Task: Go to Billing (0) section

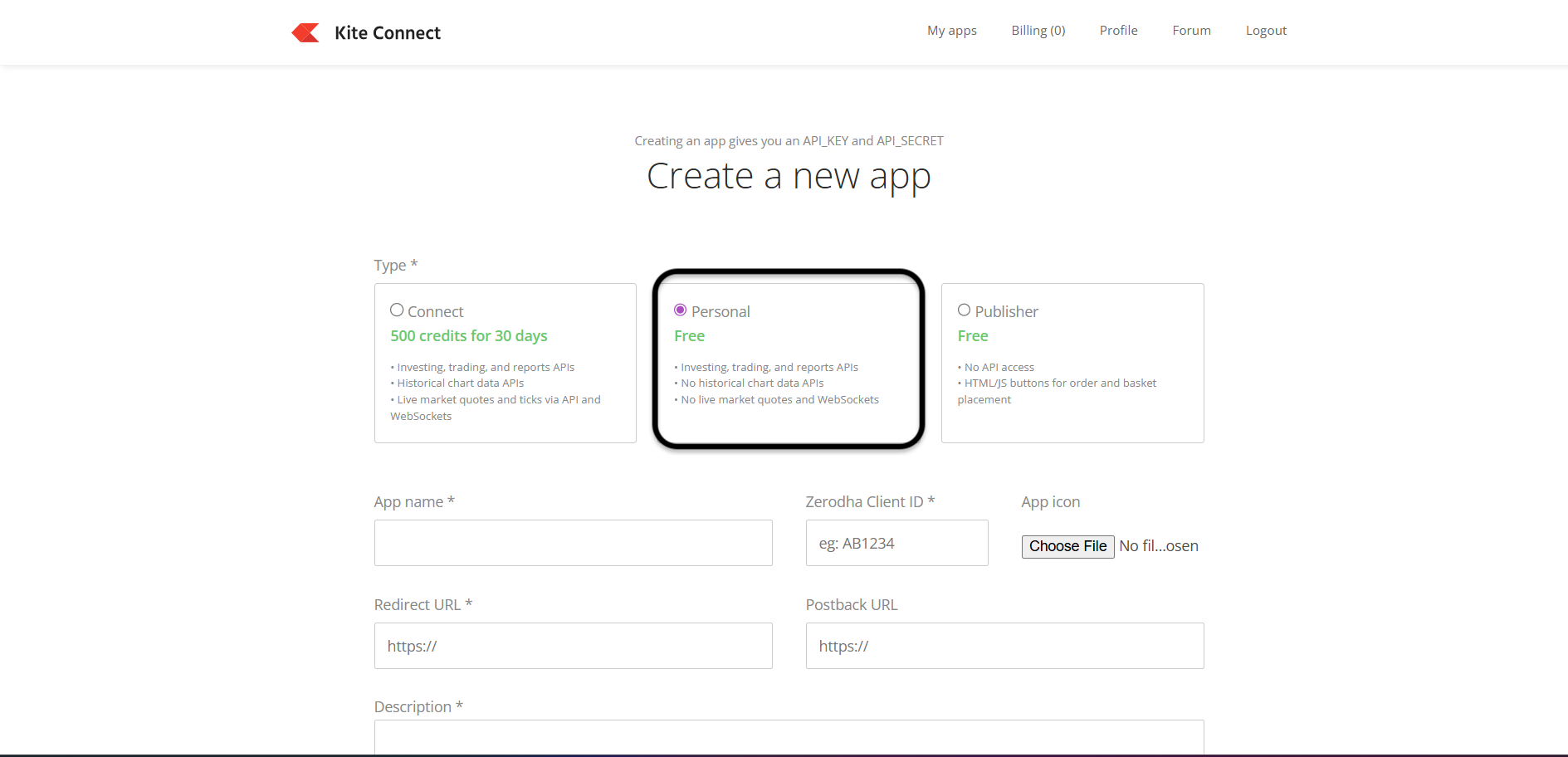Action: pyautogui.click(x=1038, y=31)
